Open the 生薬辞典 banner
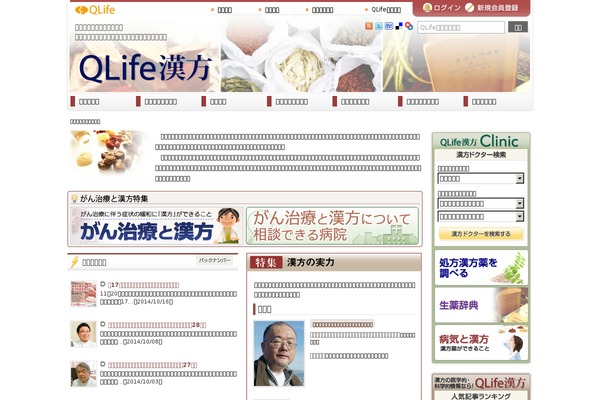 pos(481,305)
